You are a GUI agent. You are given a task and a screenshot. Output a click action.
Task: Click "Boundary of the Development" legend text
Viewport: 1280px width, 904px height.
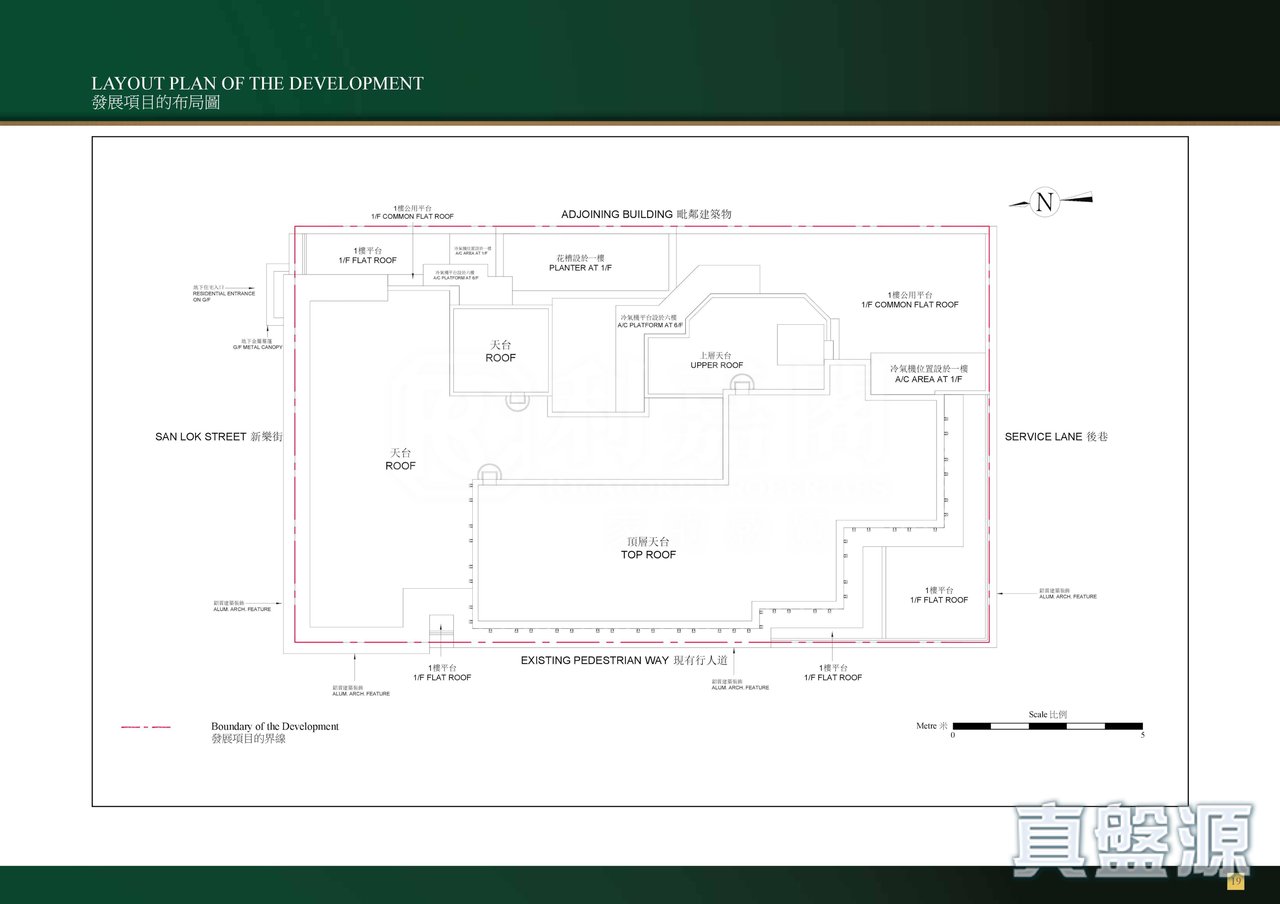(x=275, y=726)
